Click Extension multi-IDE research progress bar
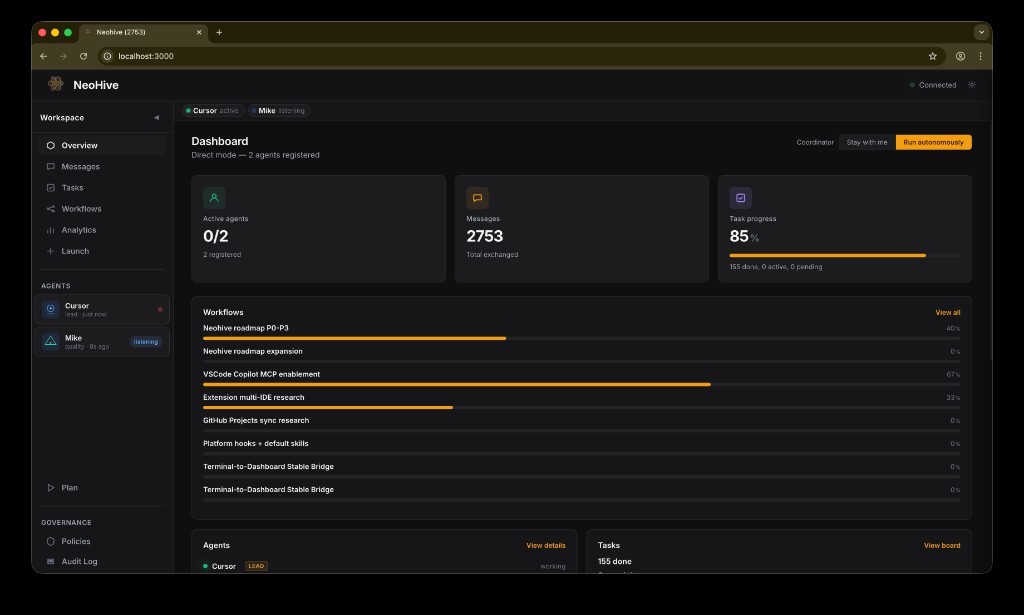The width and height of the screenshot is (1024, 615). [581, 407]
